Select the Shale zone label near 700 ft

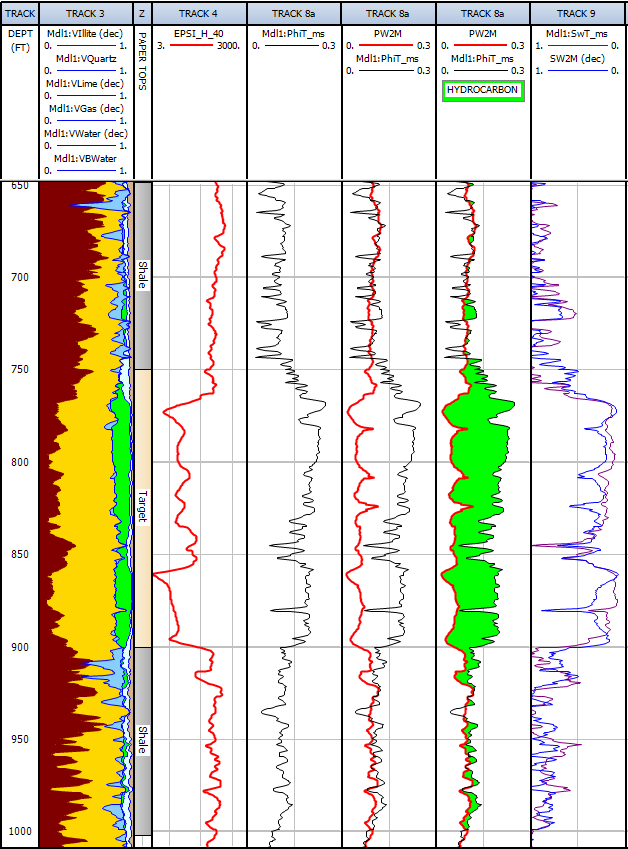142,275
